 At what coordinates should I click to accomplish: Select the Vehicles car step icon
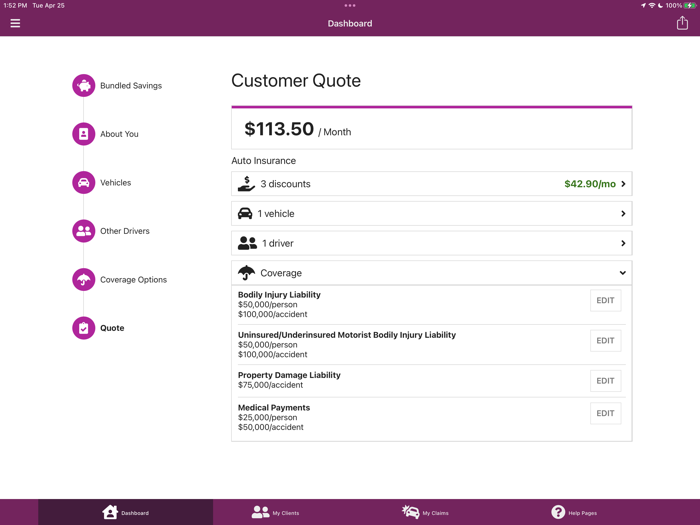click(83, 183)
